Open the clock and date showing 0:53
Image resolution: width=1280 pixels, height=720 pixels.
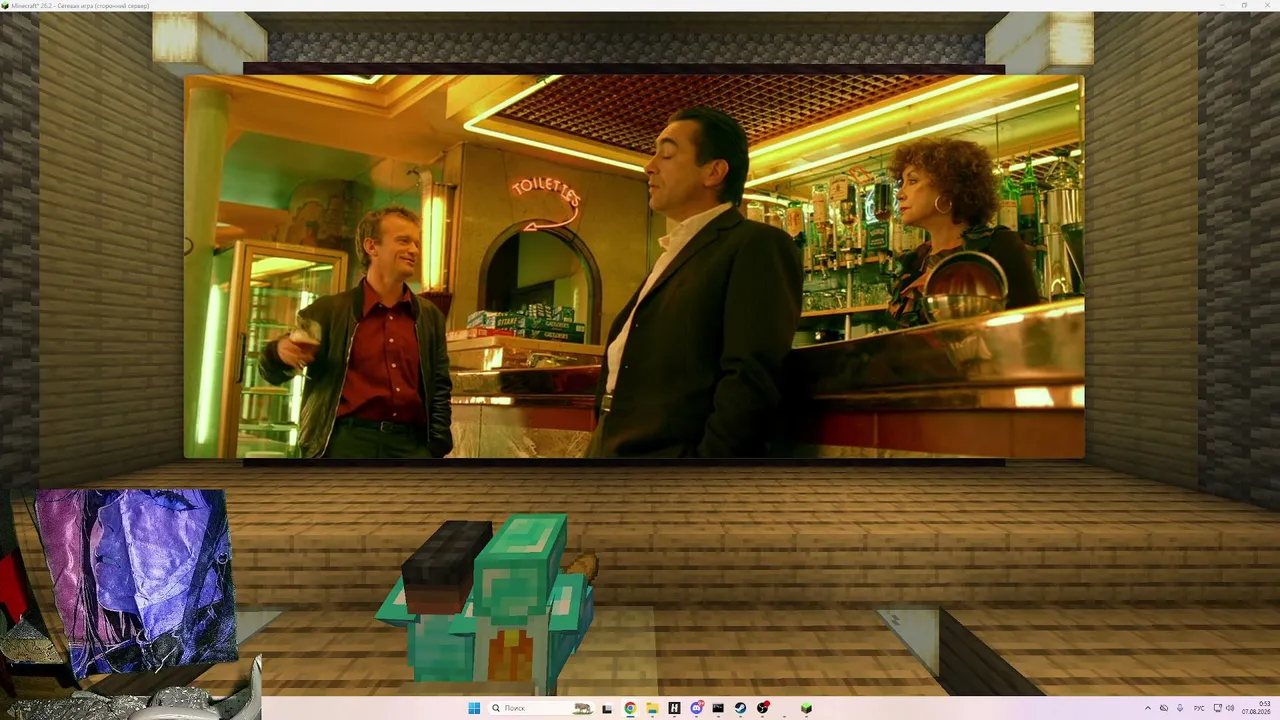1256,708
